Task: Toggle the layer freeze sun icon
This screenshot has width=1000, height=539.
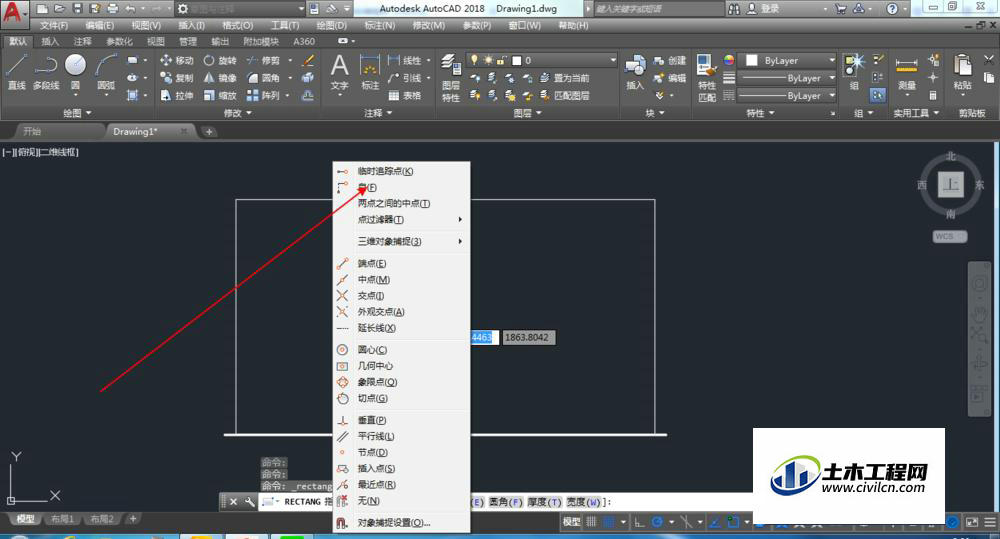Action: 488,60
